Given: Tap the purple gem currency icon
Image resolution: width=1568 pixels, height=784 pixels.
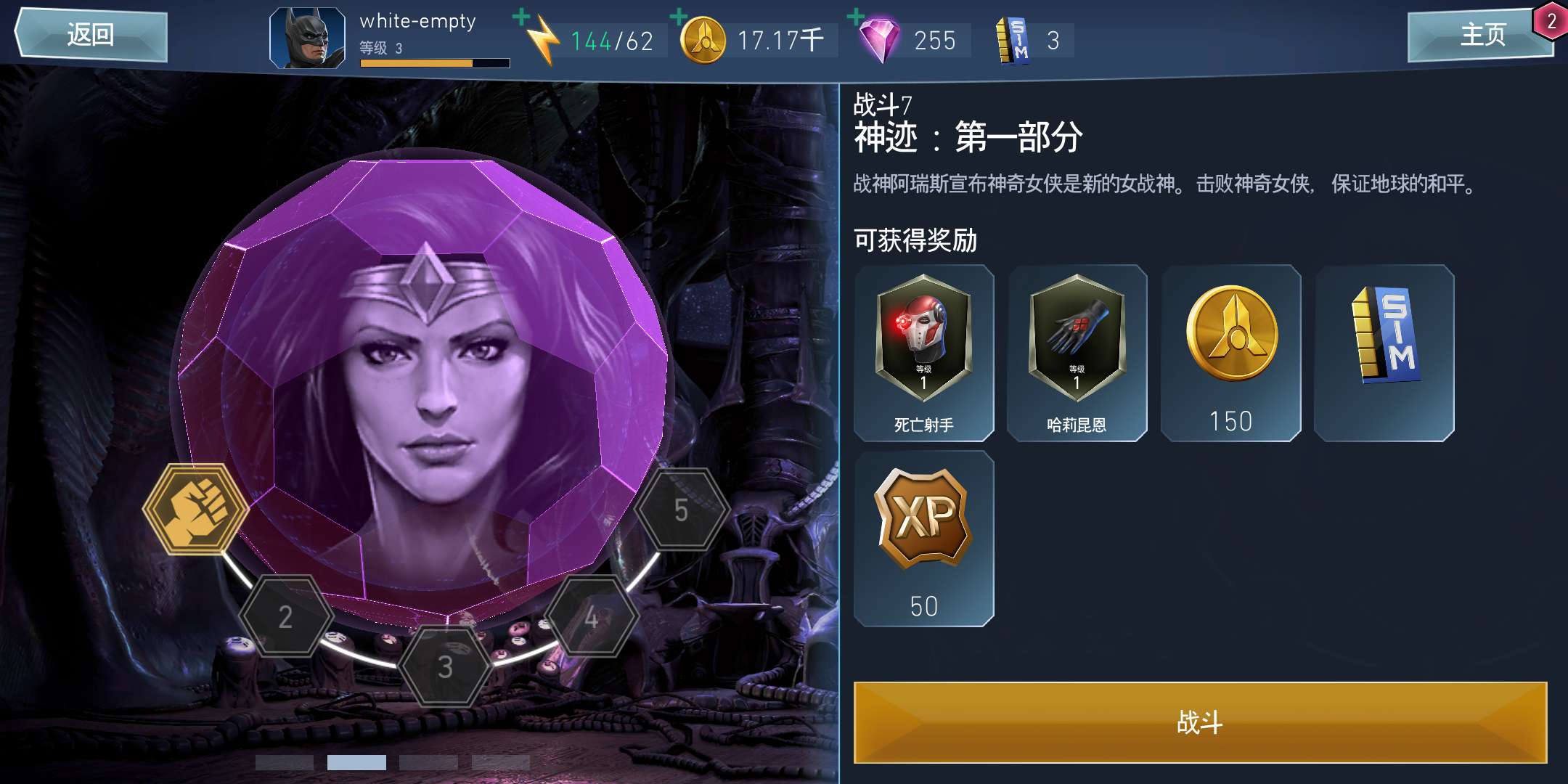Looking at the screenshot, I should (x=880, y=40).
